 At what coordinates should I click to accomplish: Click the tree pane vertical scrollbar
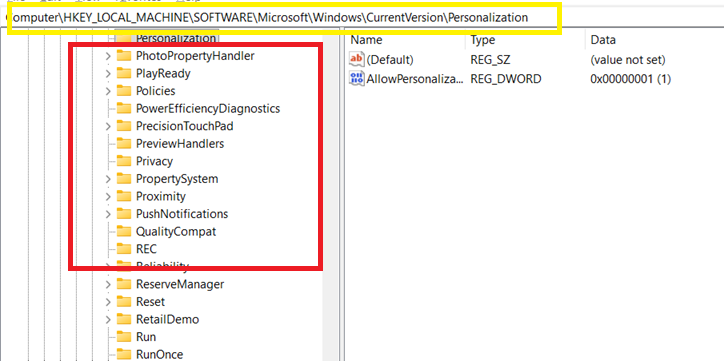[331, 196]
